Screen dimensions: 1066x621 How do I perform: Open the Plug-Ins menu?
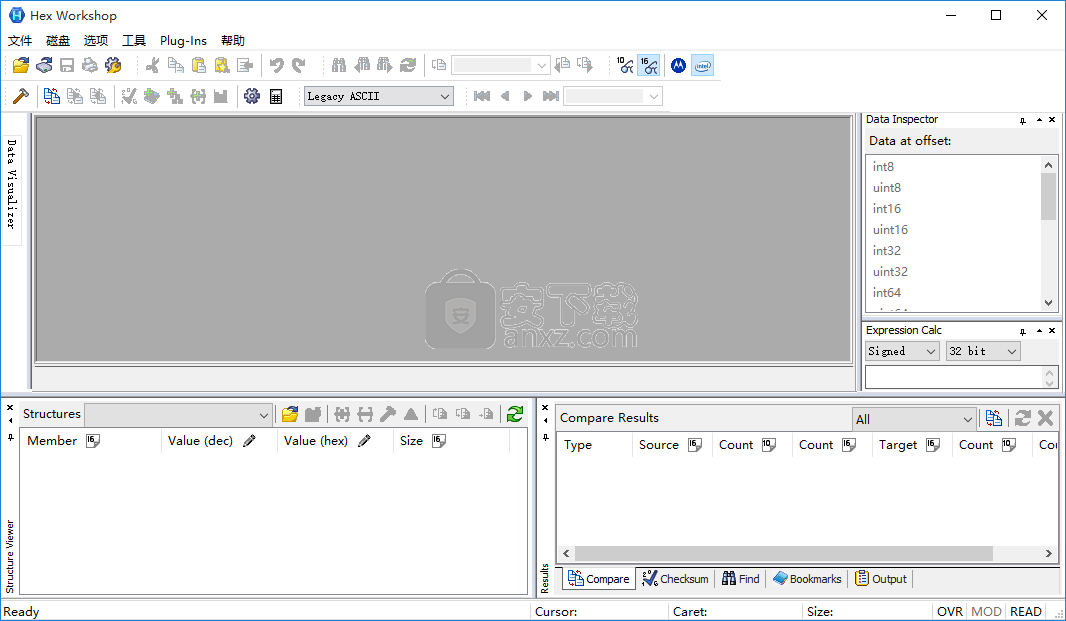[x=183, y=41]
